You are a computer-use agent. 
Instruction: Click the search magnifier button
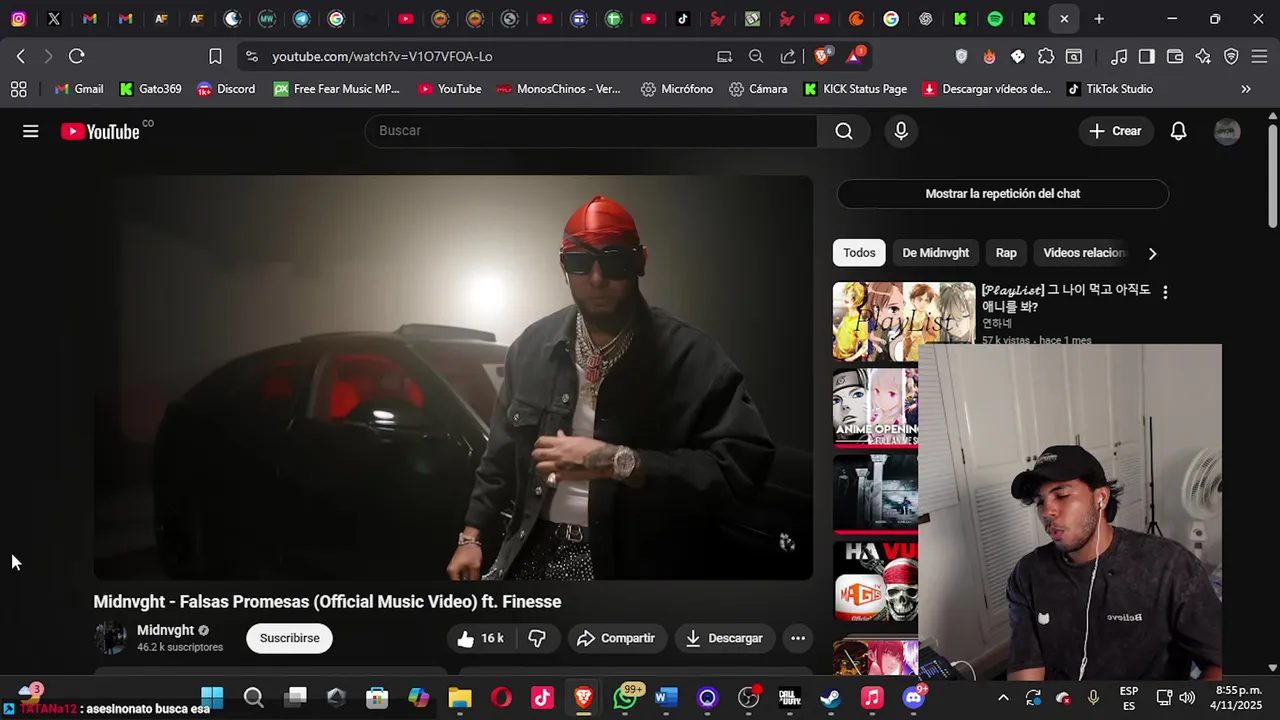844,131
